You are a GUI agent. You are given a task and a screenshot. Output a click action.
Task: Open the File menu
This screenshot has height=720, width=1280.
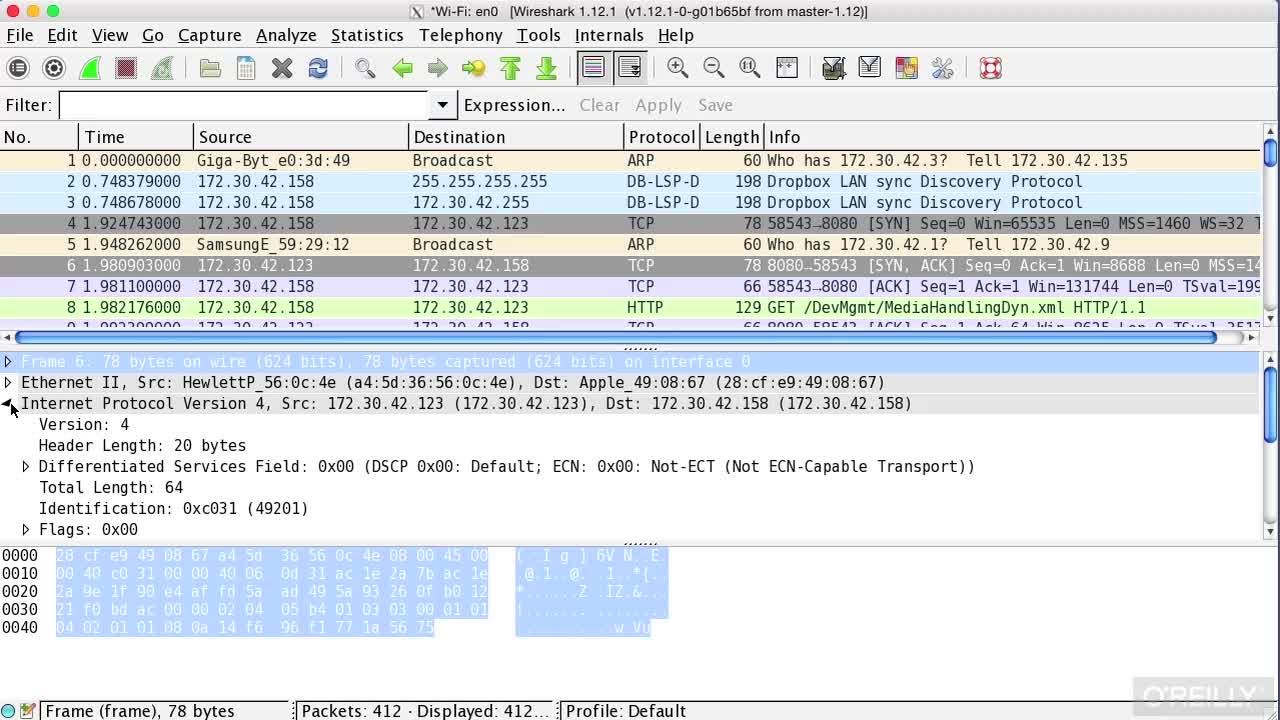[20, 35]
